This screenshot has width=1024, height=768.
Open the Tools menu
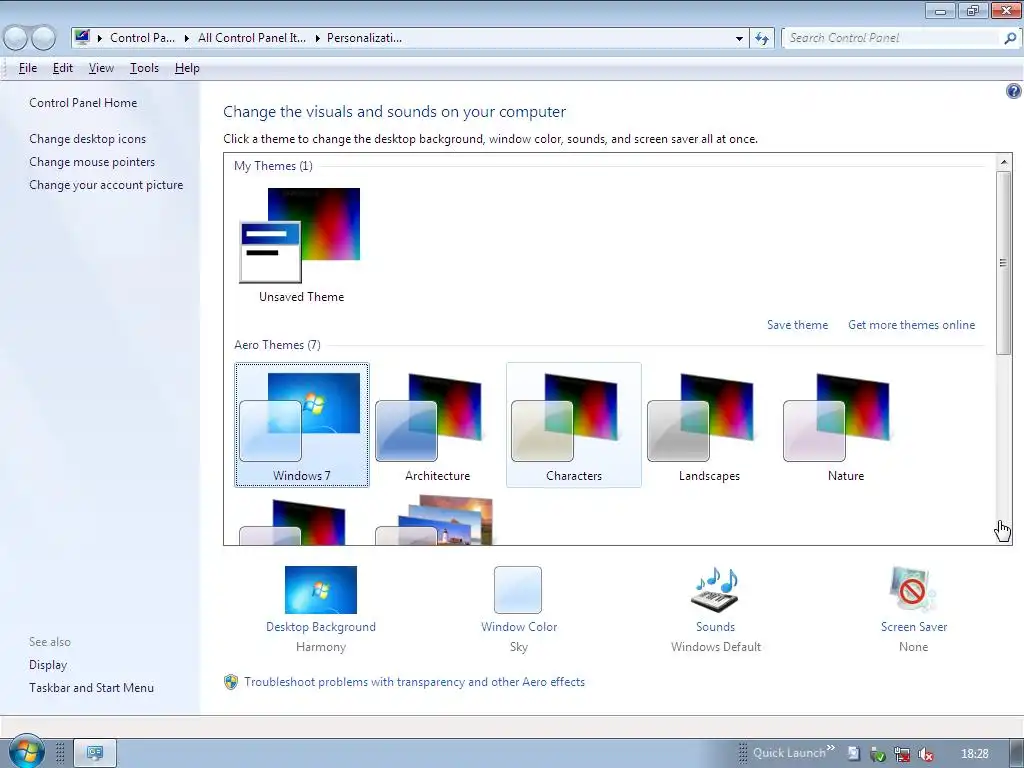(144, 68)
